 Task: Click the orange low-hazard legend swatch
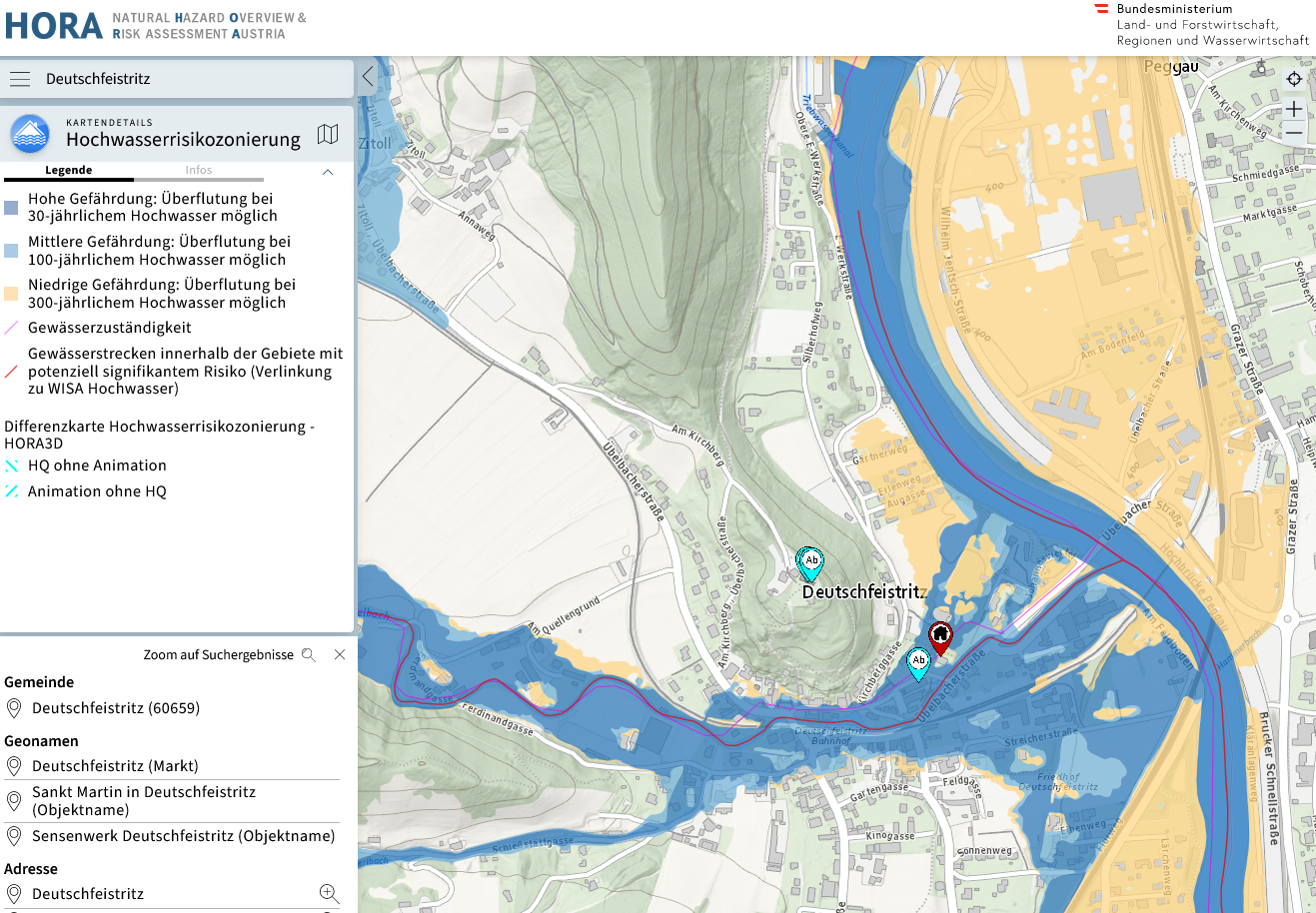(x=11, y=294)
